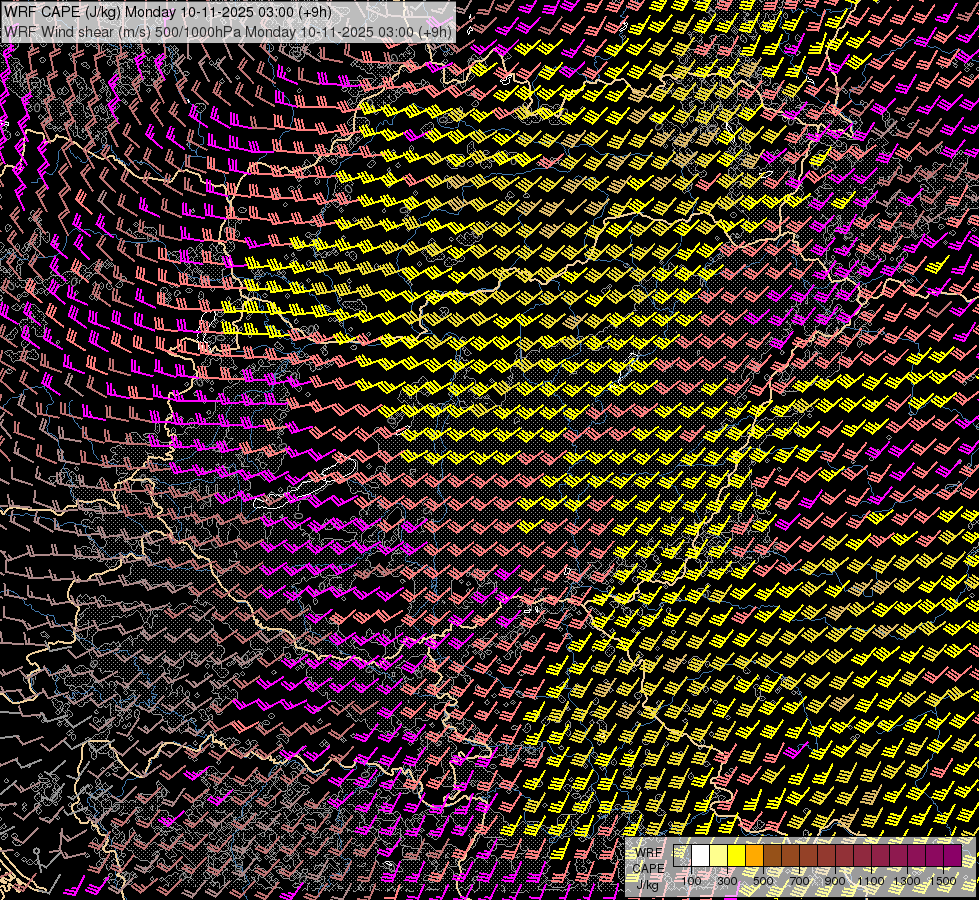The image size is (979, 900).
Task: Select the orange CAPE legend swatch
Action: (754, 856)
